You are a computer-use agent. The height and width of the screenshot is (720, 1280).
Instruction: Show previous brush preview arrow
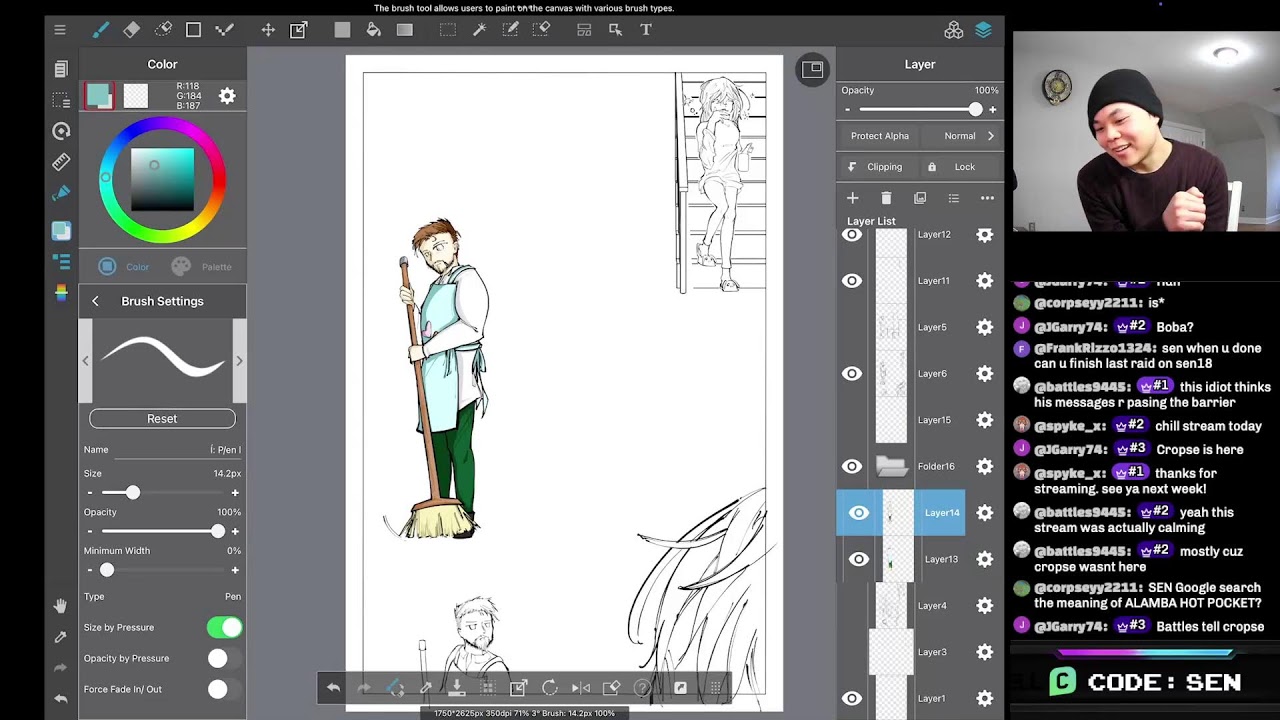(x=85, y=360)
